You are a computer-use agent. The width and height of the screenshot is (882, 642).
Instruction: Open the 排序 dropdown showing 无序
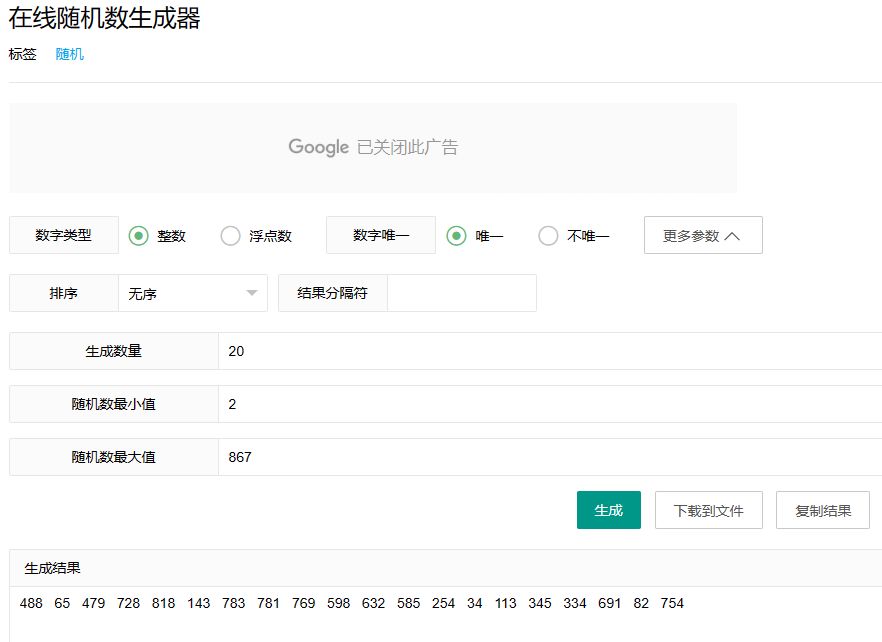pyautogui.click(x=193, y=293)
